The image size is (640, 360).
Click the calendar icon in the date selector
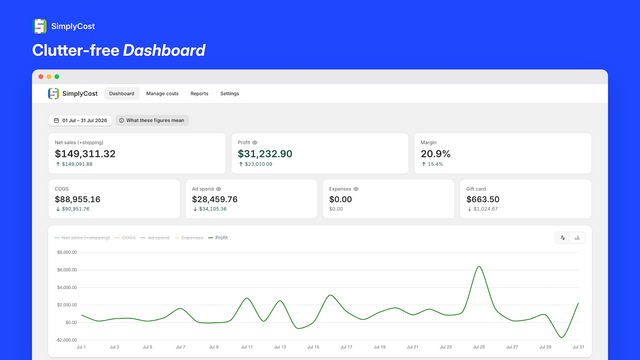coord(56,120)
